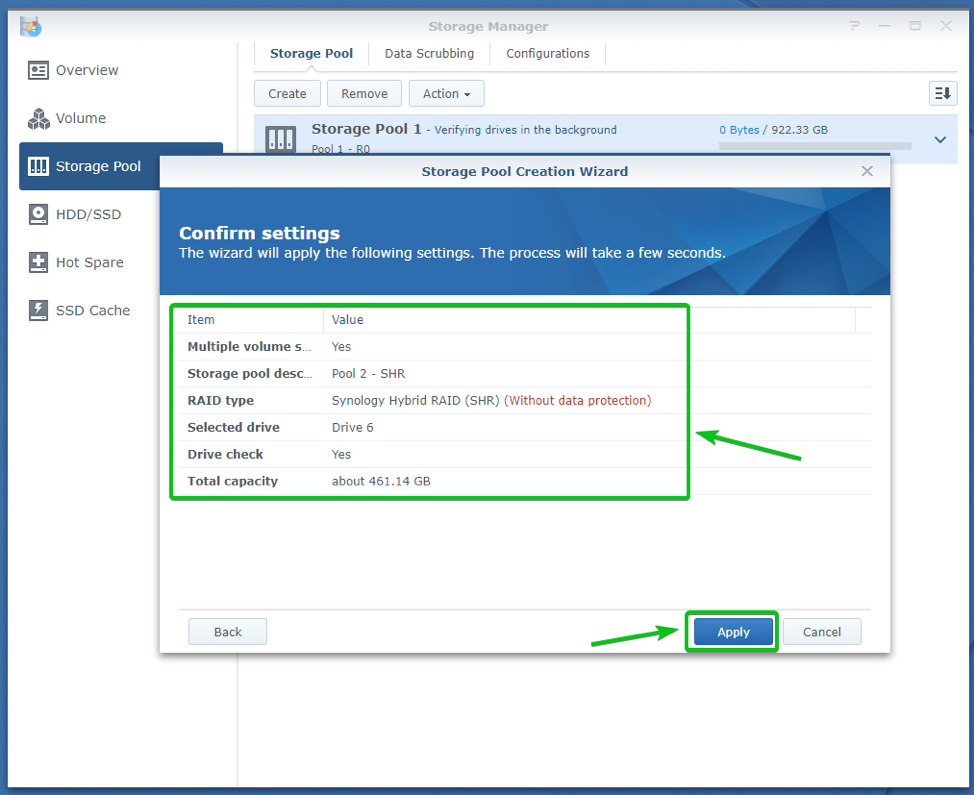Click the Create button
The image size is (974, 795).
287,94
